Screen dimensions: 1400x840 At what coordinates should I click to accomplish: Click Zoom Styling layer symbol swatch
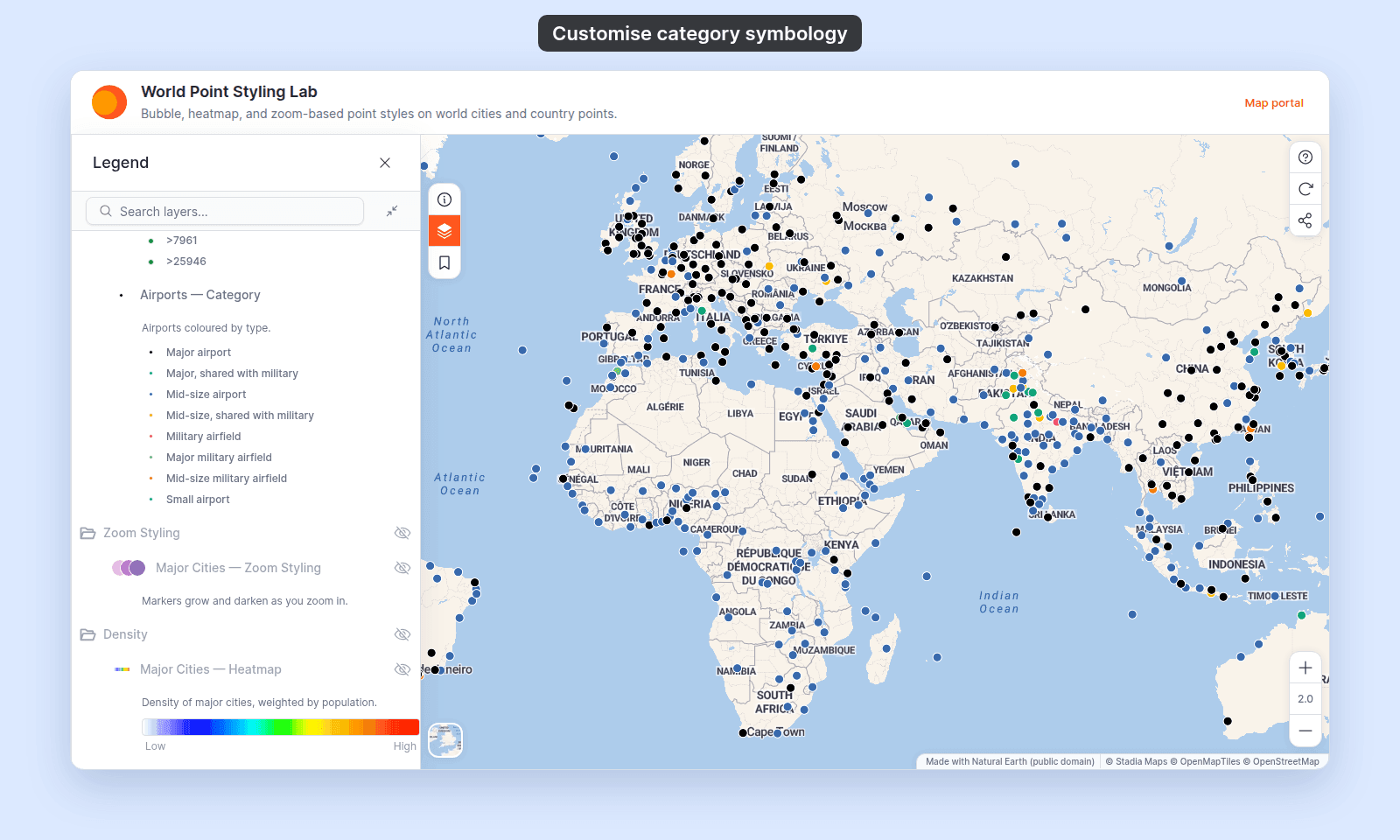tap(129, 568)
